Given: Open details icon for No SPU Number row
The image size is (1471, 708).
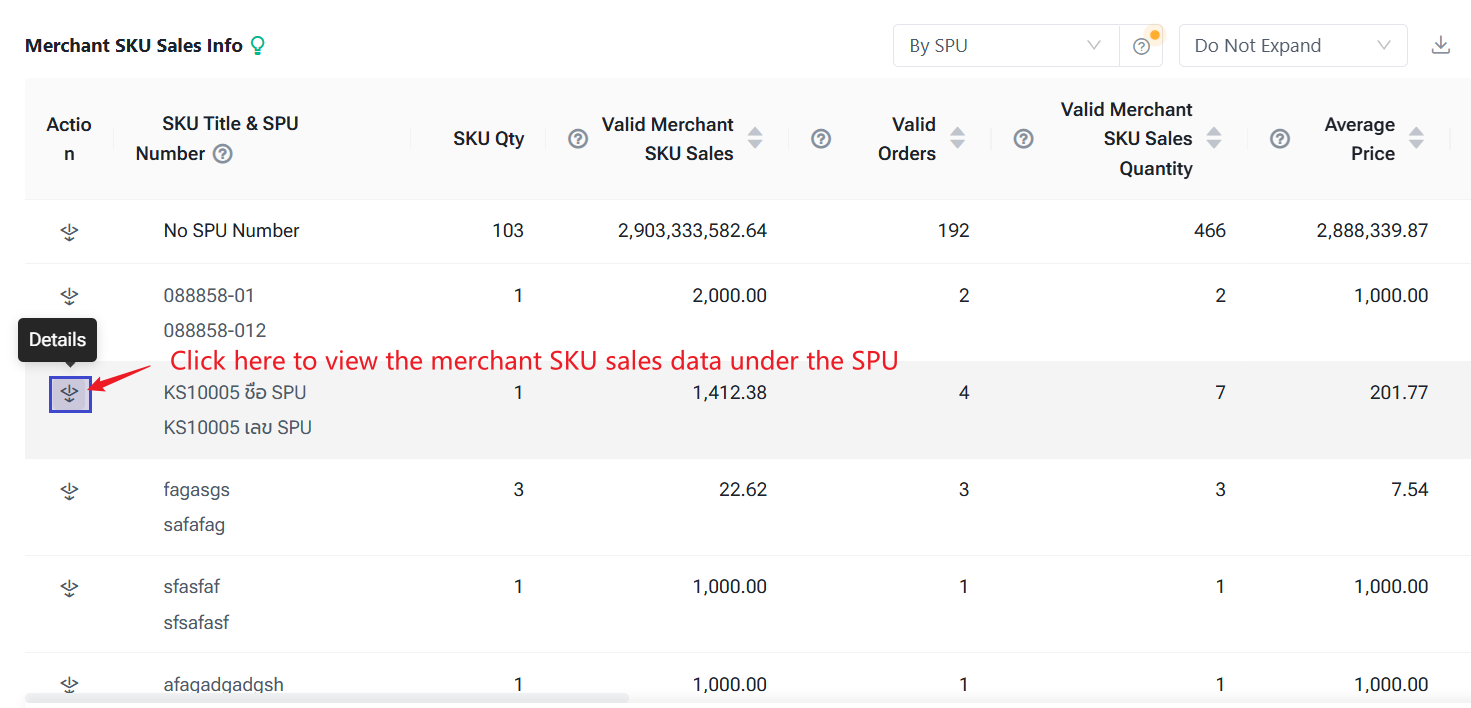Looking at the screenshot, I should [x=69, y=232].
